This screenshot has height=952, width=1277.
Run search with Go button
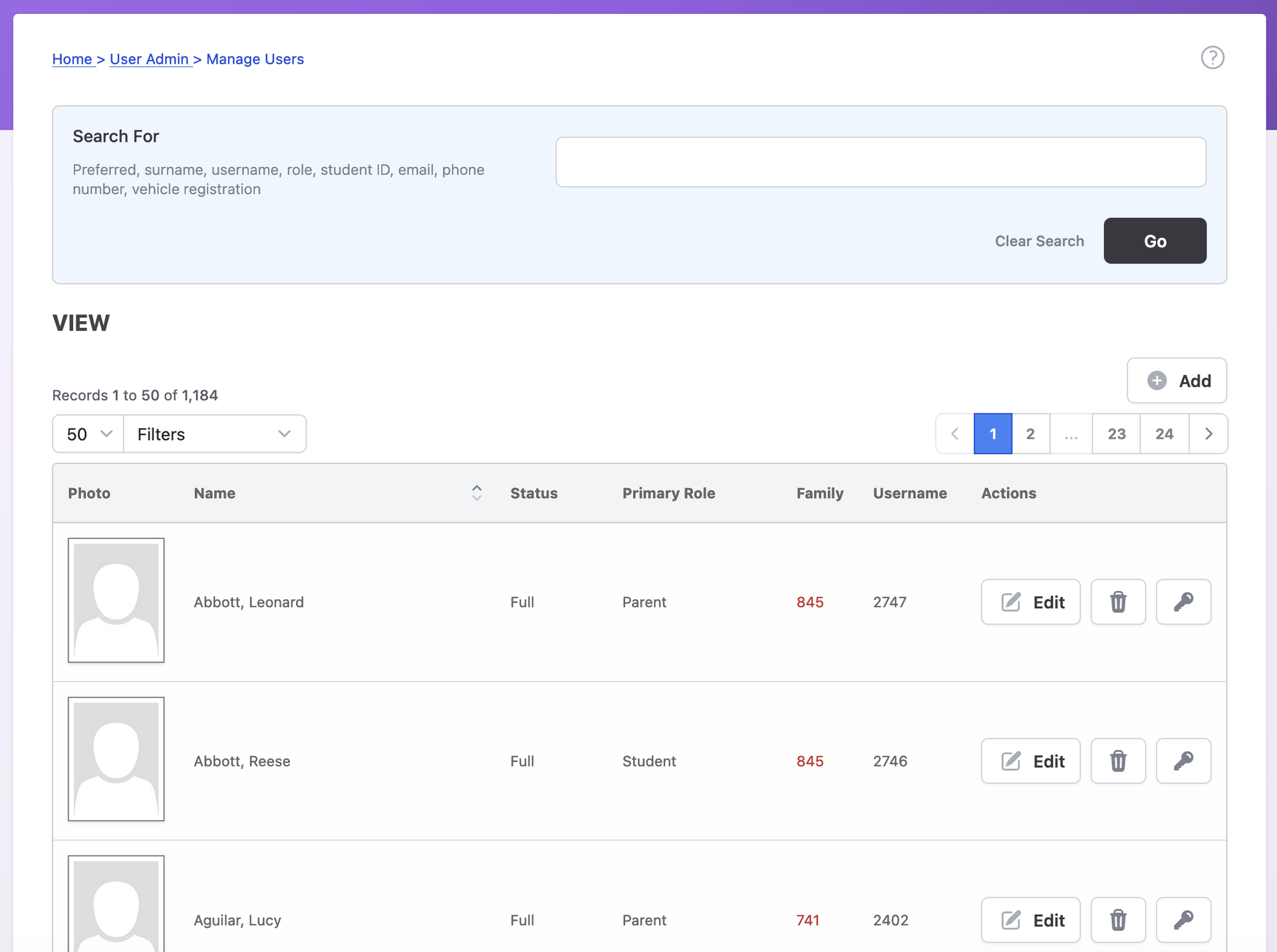1155,241
